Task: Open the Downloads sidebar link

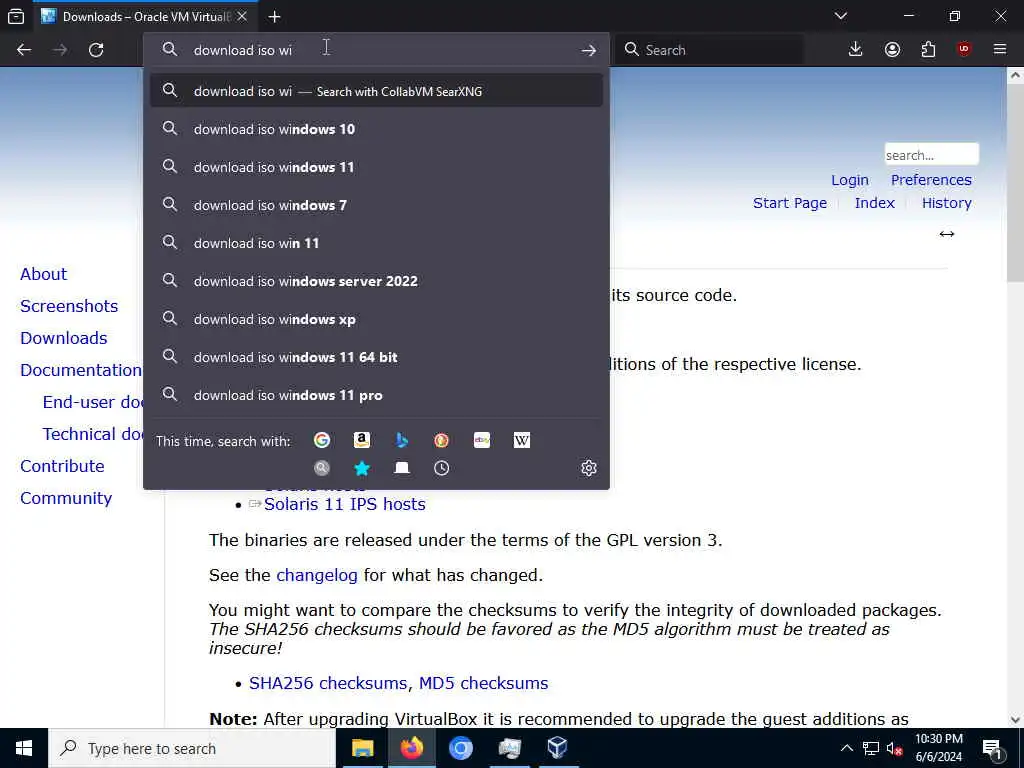Action: click(x=64, y=338)
